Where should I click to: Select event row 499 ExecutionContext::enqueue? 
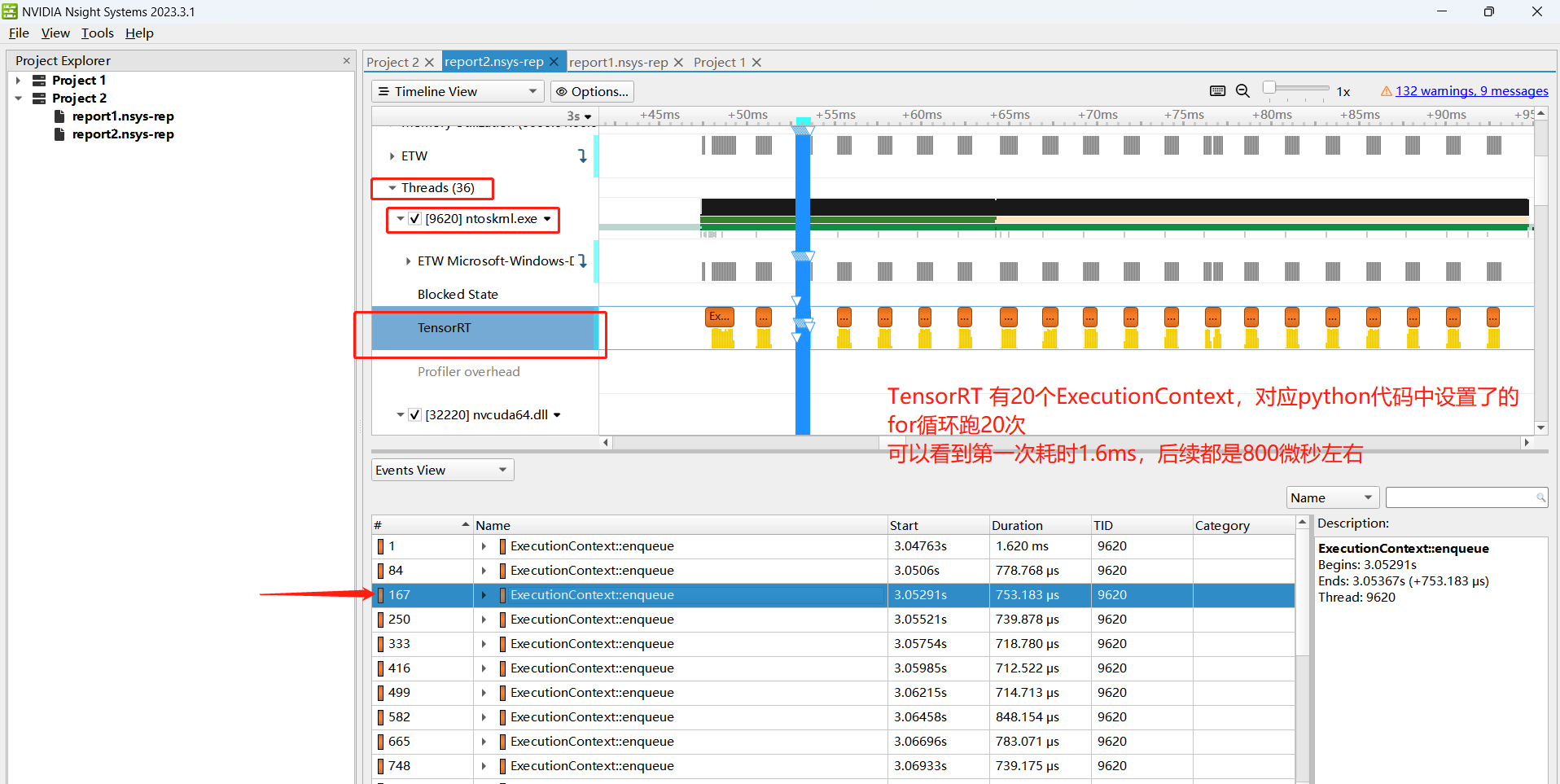pyautogui.click(x=834, y=693)
